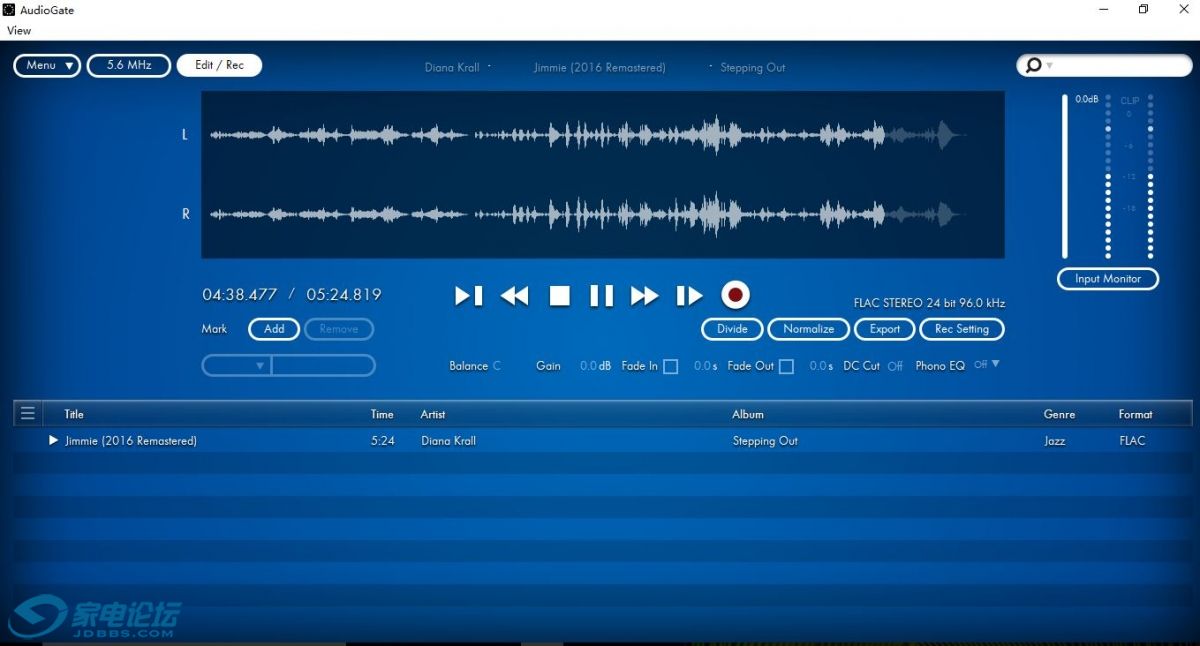Start recording with the red record button
Image resolution: width=1200 pixels, height=646 pixels.
(x=736, y=295)
